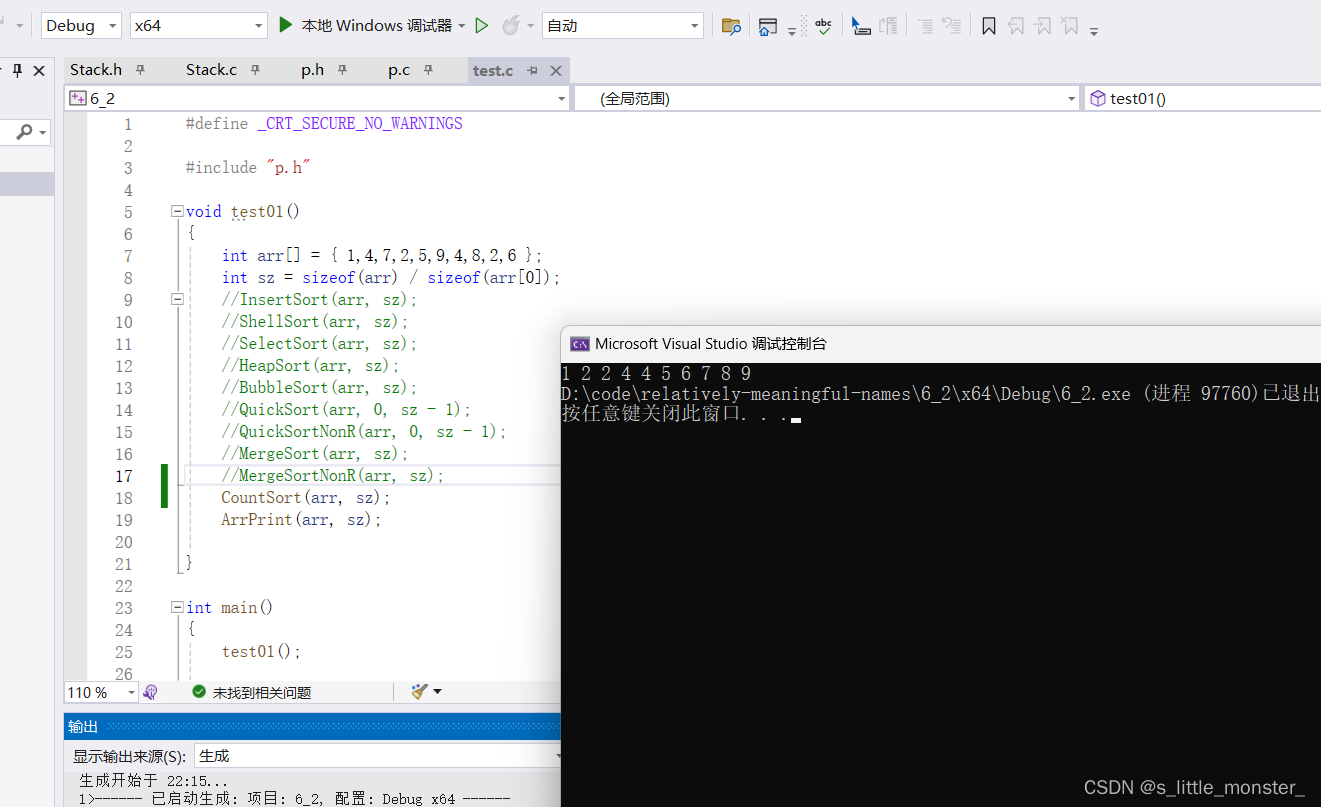Pin the test.c tab
1321x807 pixels.
point(533,70)
